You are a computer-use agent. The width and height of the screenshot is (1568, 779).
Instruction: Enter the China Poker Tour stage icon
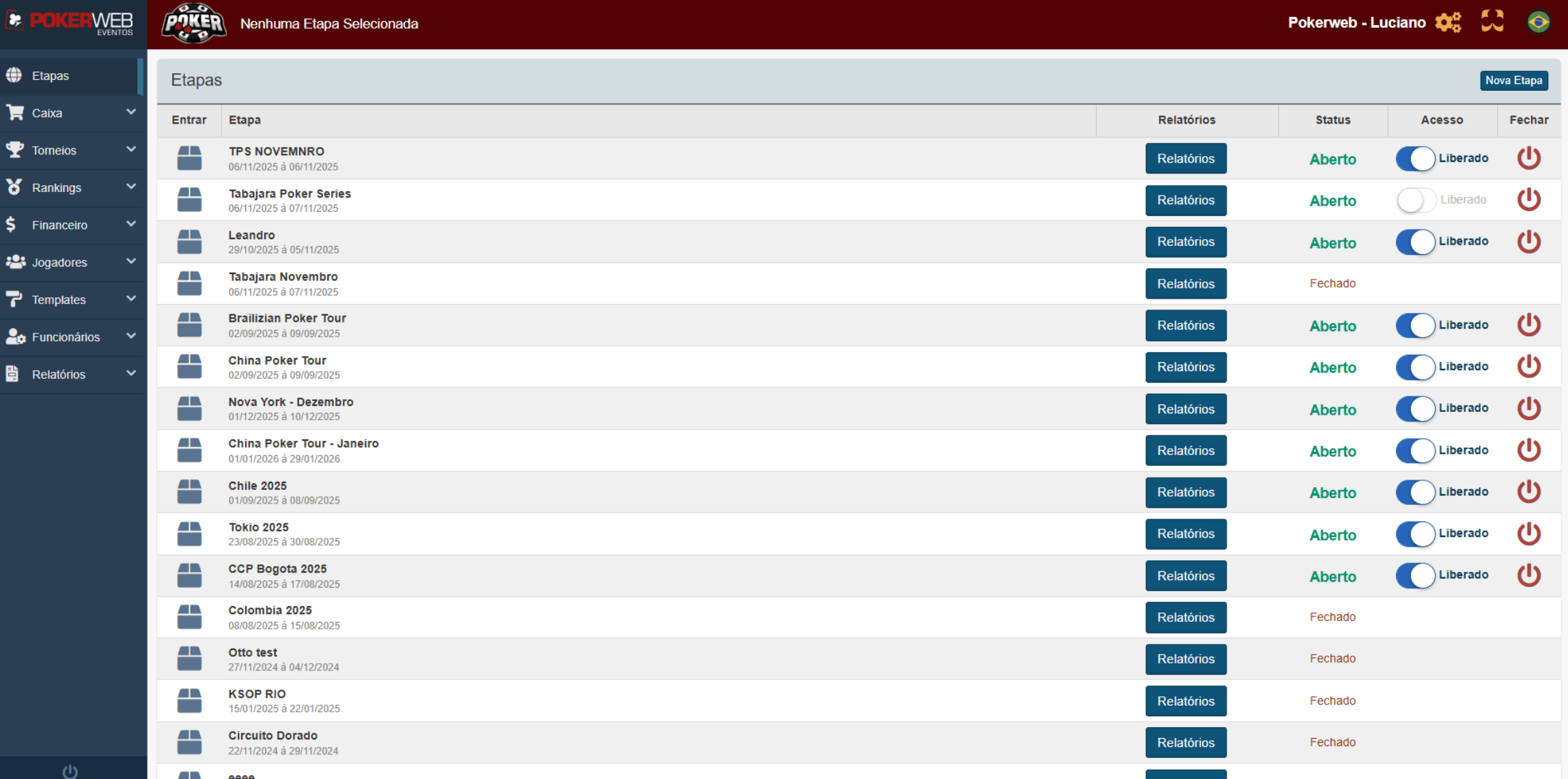point(189,367)
